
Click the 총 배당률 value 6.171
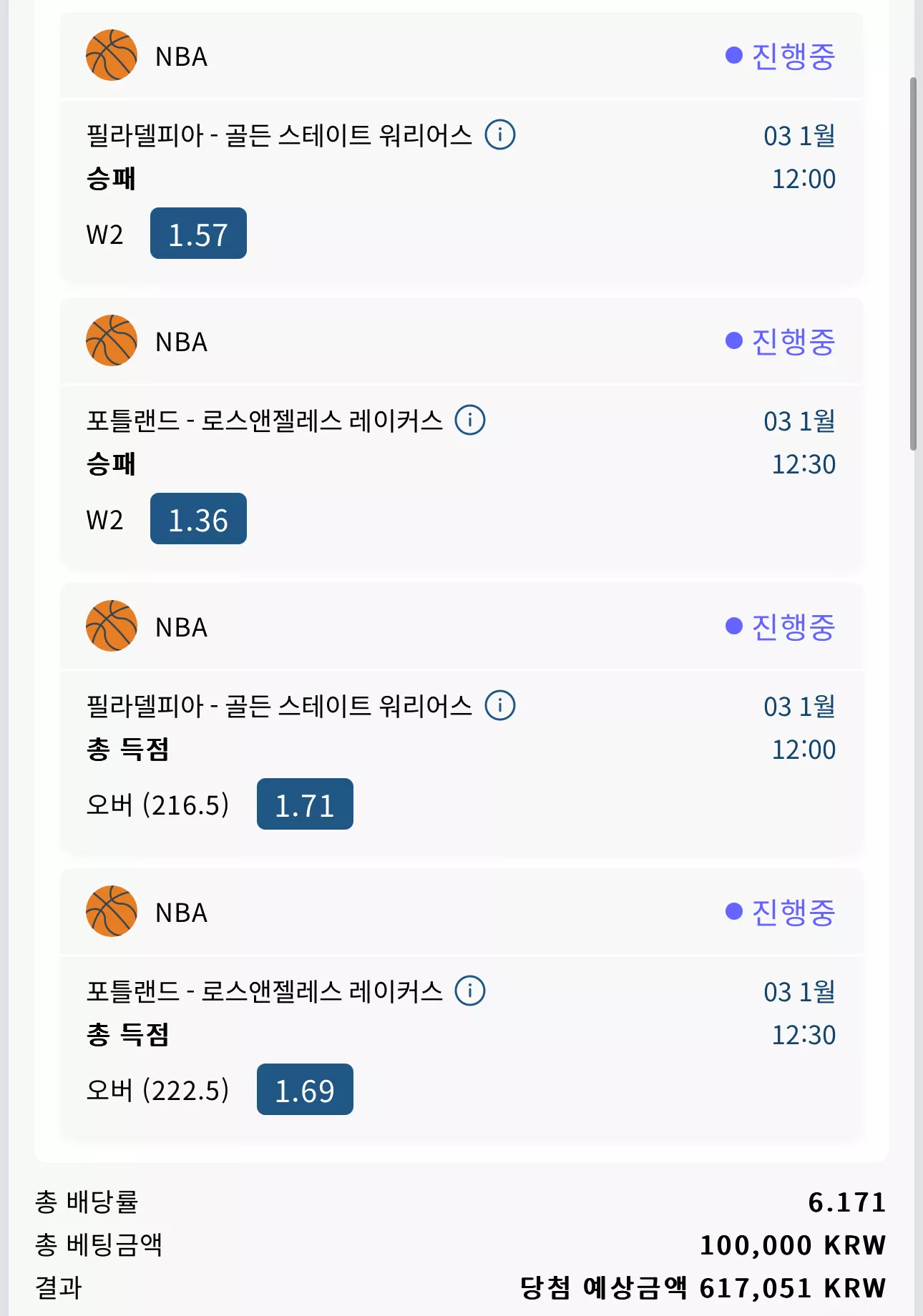847,1202
